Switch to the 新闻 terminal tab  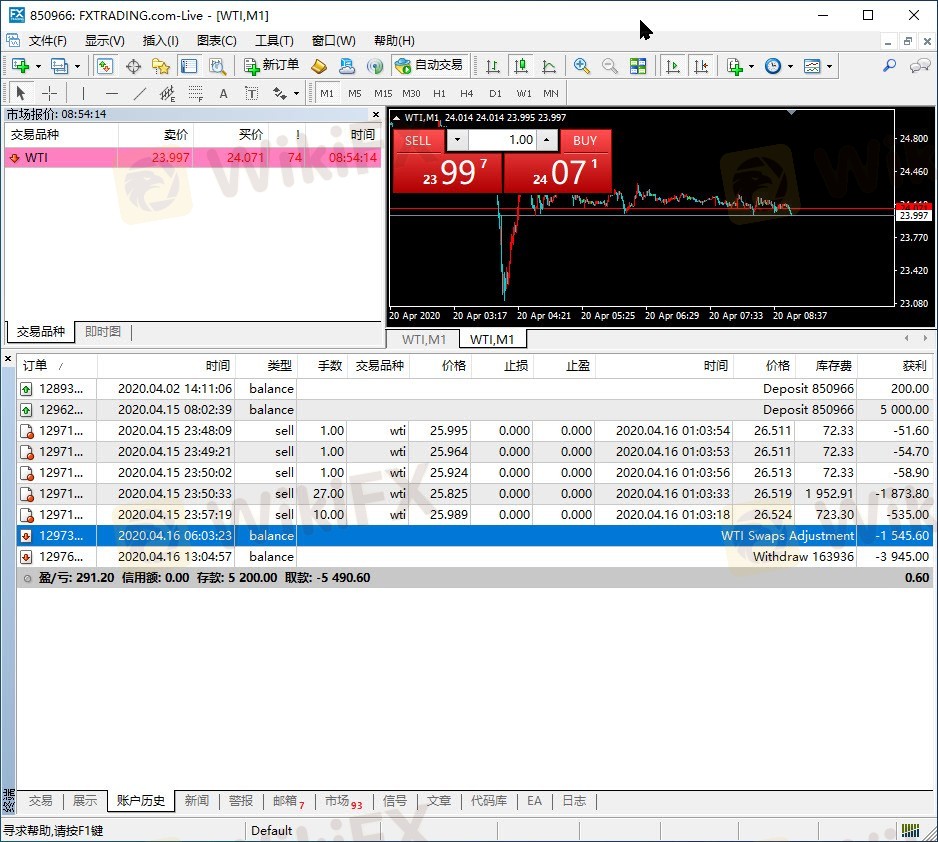[197, 801]
